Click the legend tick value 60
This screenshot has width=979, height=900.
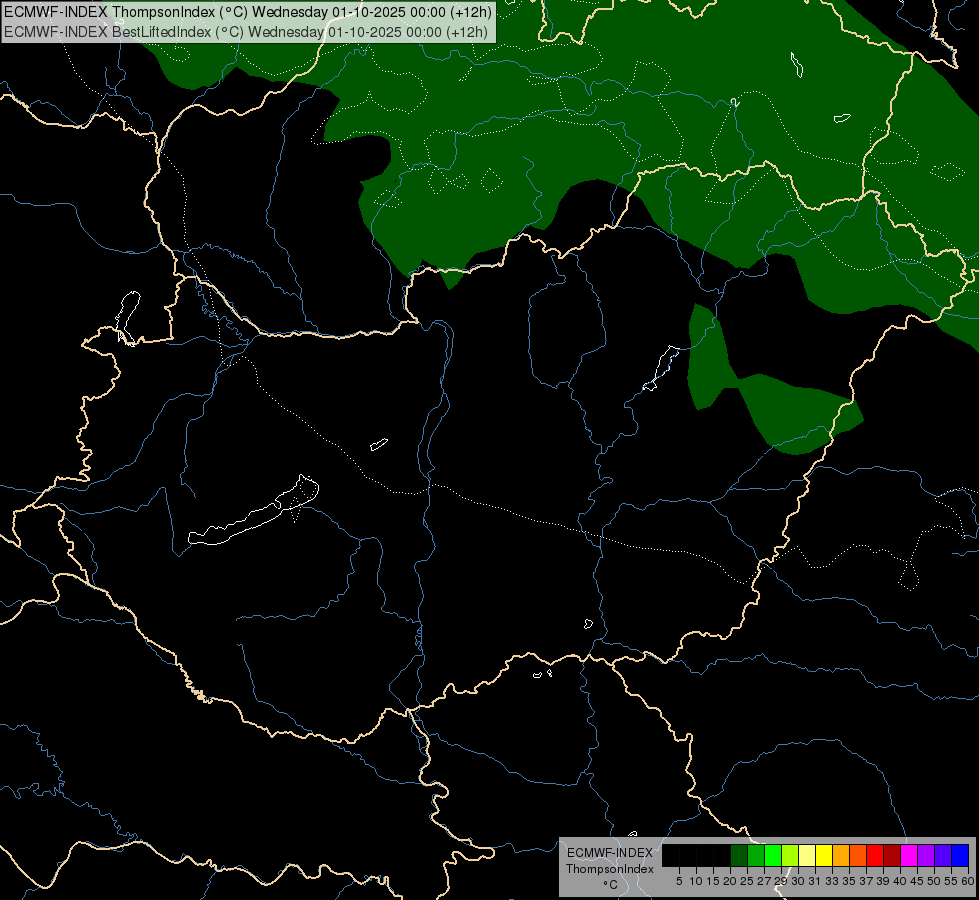coord(968,881)
